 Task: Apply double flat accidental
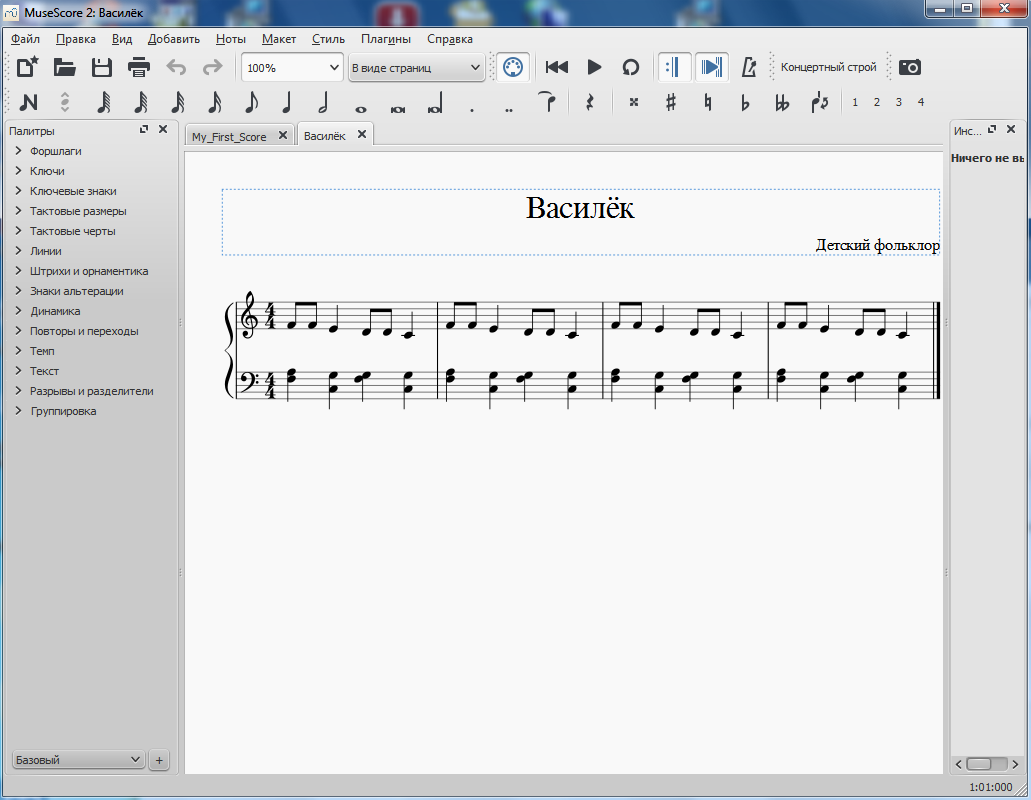pyautogui.click(x=782, y=103)
